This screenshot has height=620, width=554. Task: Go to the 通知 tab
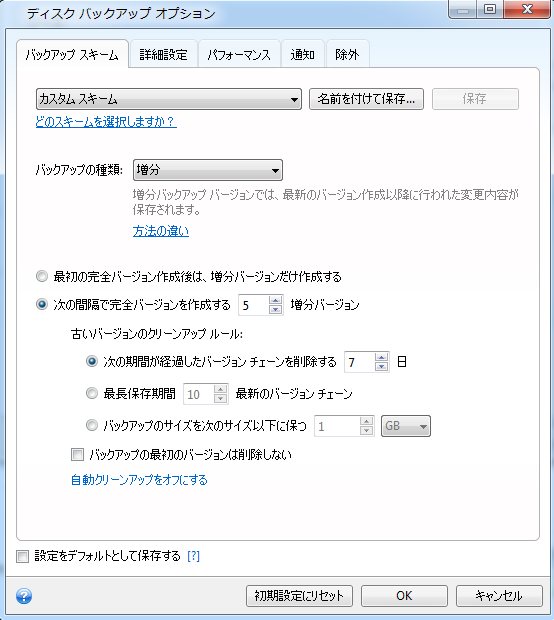point(303,55)
